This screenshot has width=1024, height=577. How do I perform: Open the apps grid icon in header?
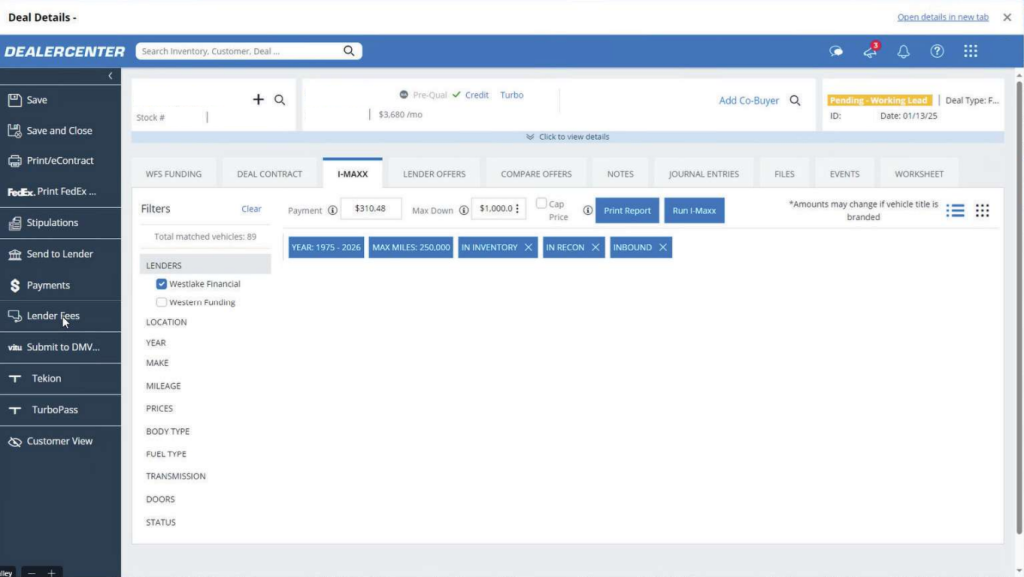click(x=970, y=51)
